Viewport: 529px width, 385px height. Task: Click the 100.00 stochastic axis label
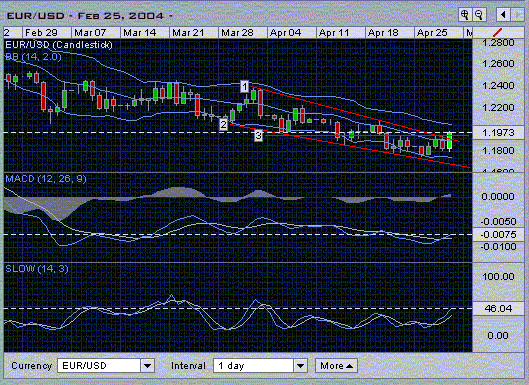[x=498, y=277]
